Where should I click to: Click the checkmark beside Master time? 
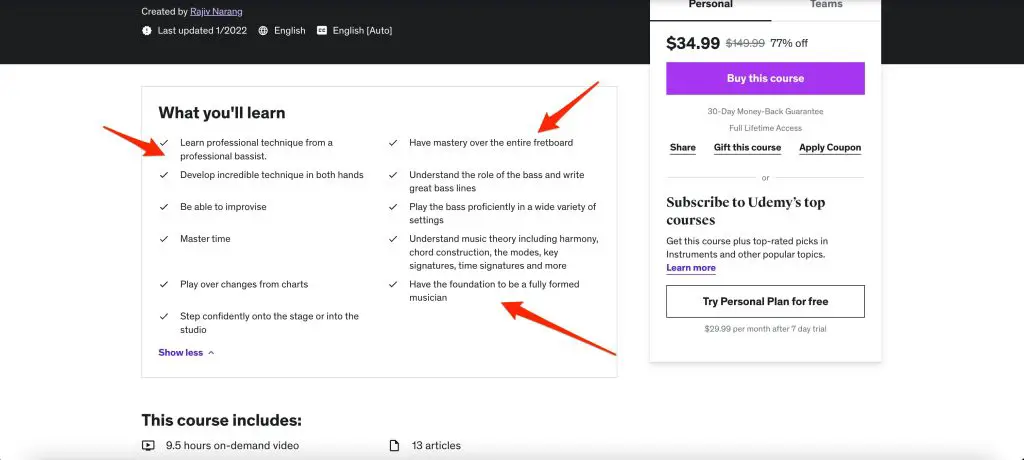tap(164, 238)
